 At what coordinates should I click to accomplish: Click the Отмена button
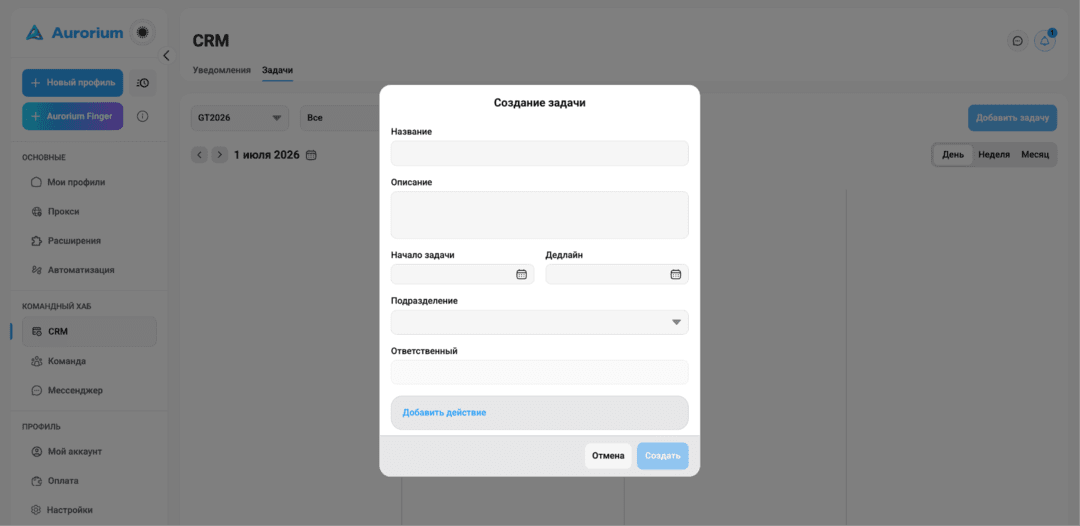click(608, 456)
